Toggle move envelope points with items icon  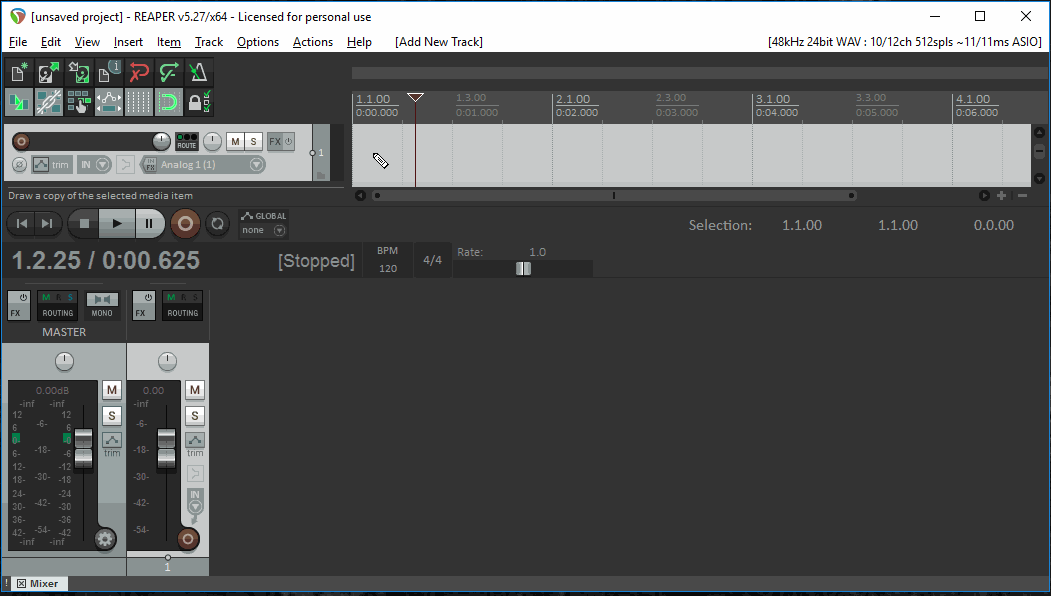tap(109, 103)
